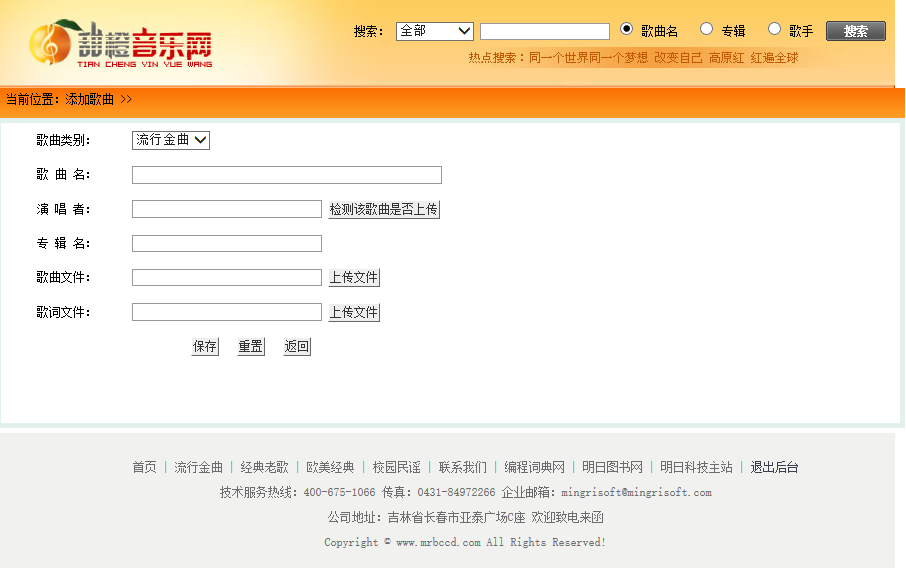Viewport: 906px width, 571px height.
Task: Click the 甜橙音乐网 site logo
Action: point(122,43)
